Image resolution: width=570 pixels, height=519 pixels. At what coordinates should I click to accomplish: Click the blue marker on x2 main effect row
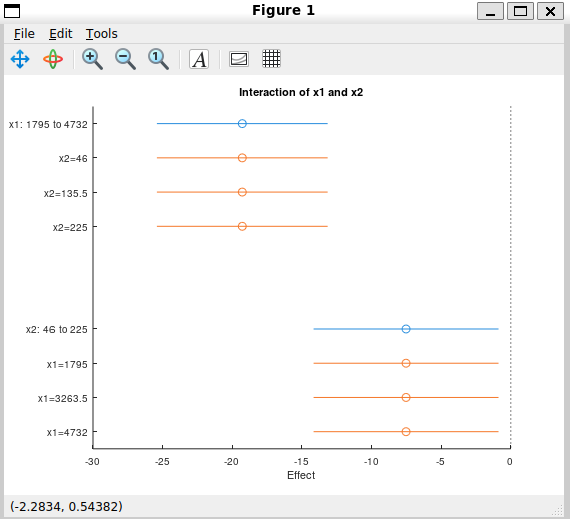[406, 329]
